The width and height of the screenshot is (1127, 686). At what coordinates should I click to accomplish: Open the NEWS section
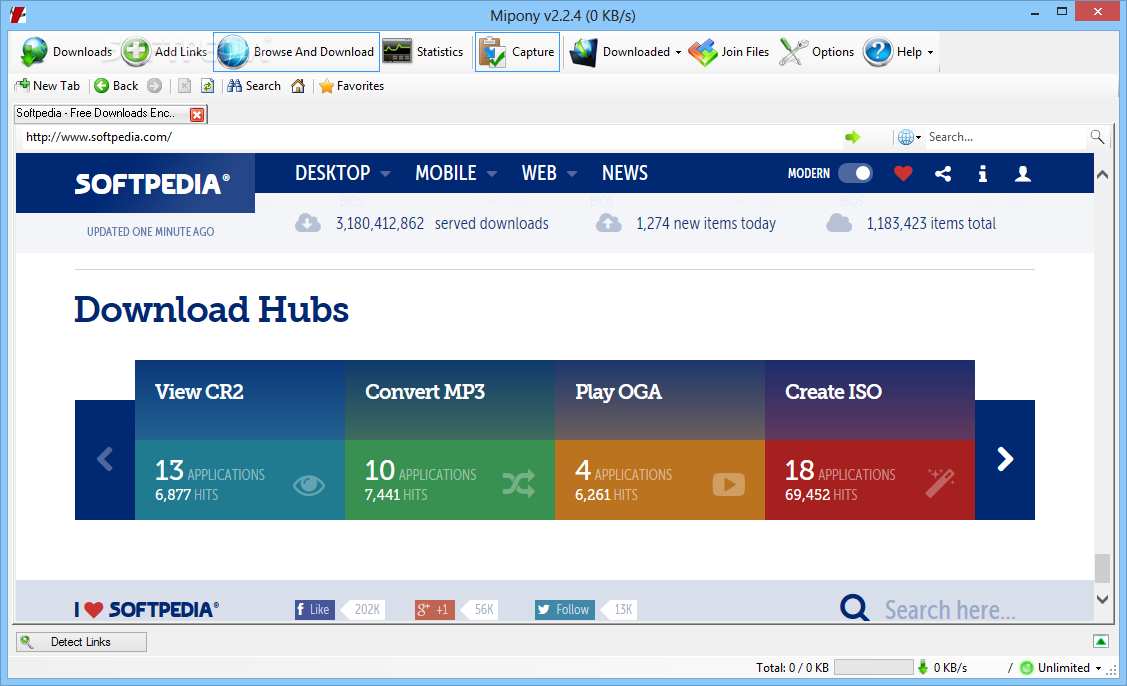625,173
